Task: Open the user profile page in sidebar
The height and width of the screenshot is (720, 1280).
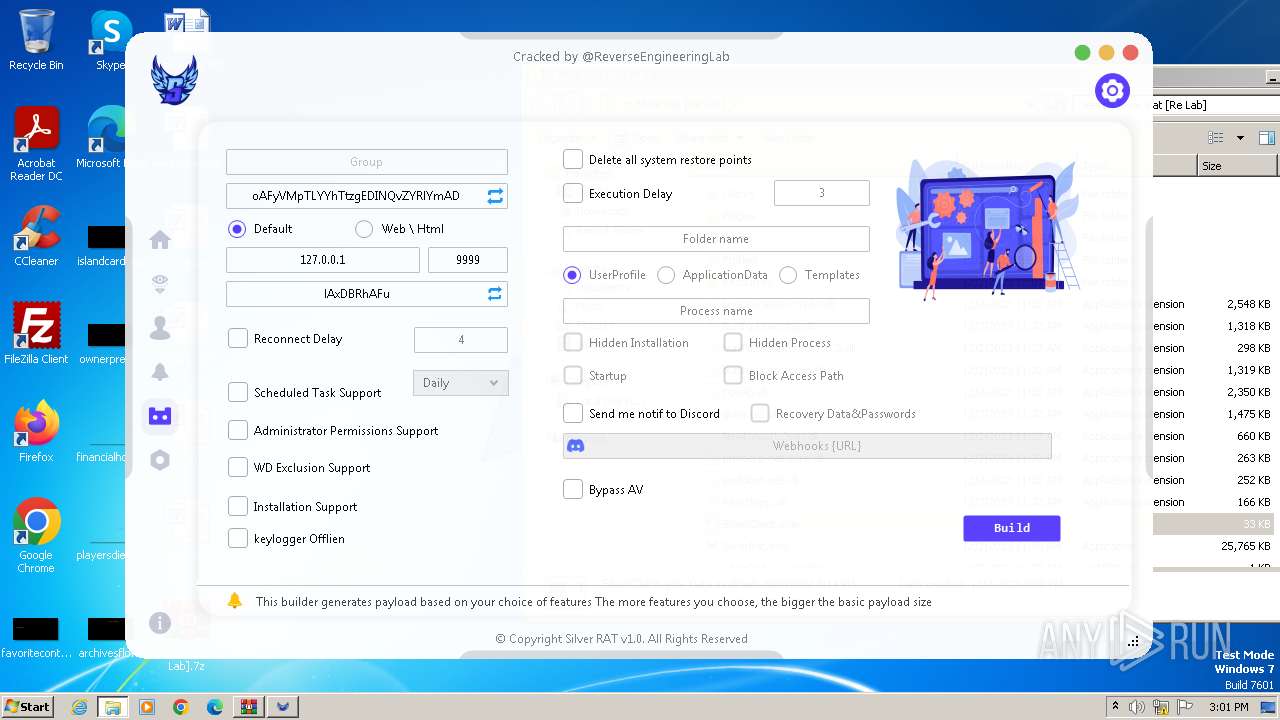Action: coord(160,328)
